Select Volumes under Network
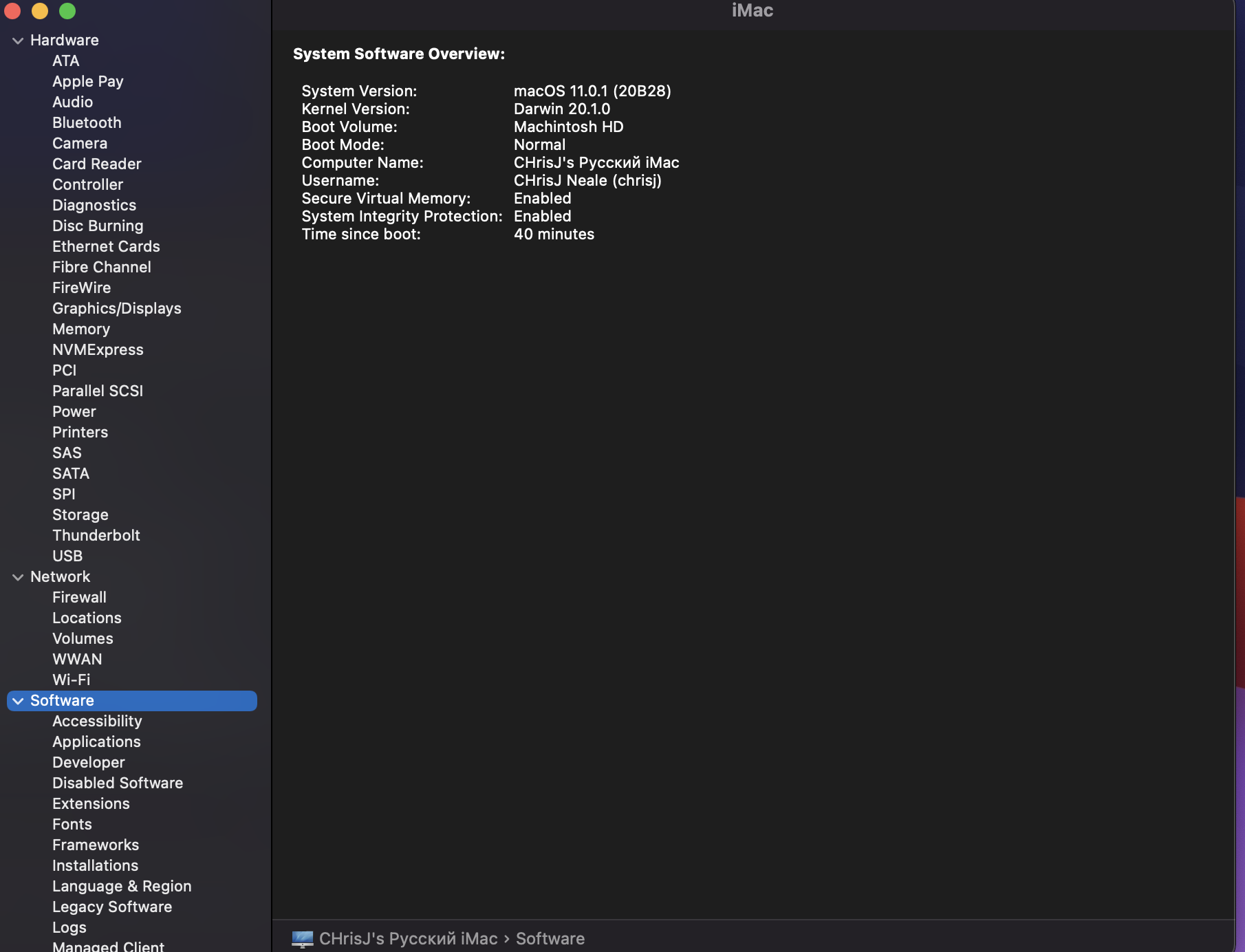This screenshot has height=952, width=1245. coord(83,639)
